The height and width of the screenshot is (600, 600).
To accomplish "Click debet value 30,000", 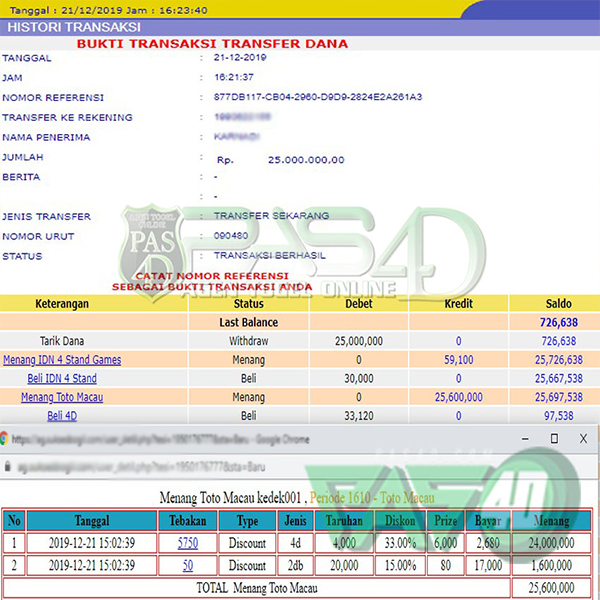I will pyautogui.click(x=359, y=378).
